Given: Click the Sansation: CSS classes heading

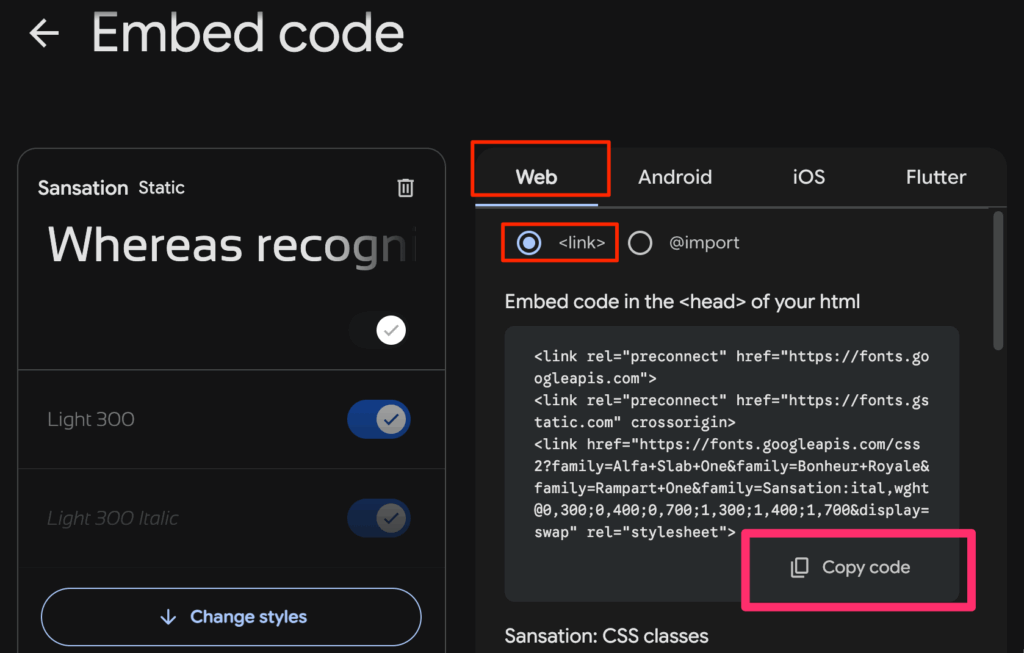Looking at the screenshot, I should point(606,636).
